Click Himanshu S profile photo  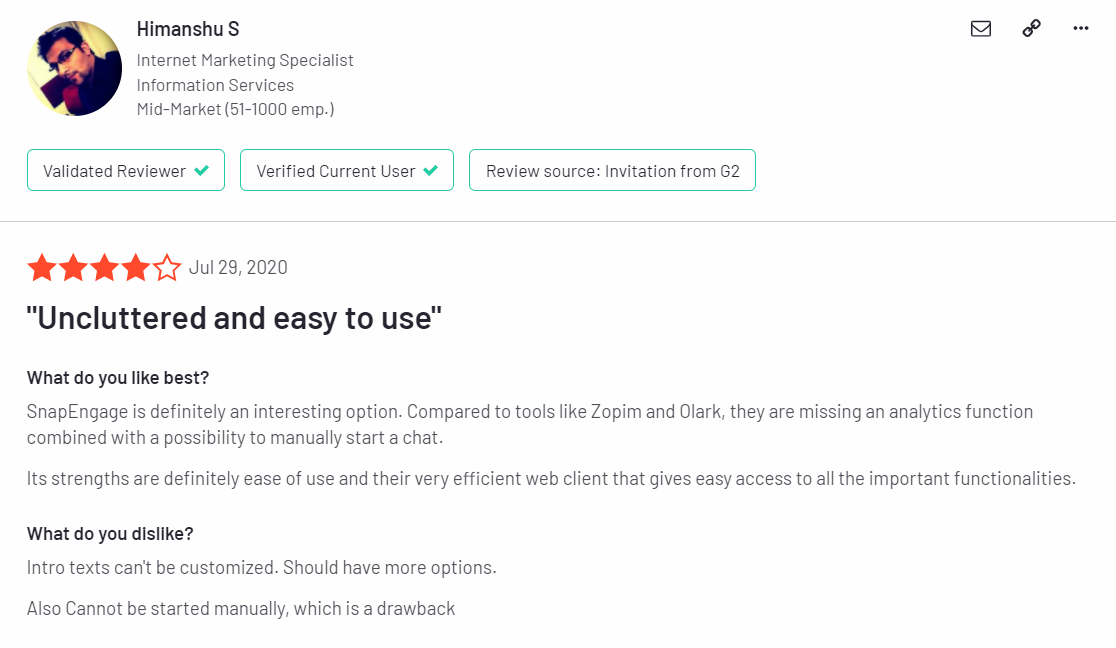[74, 68]
